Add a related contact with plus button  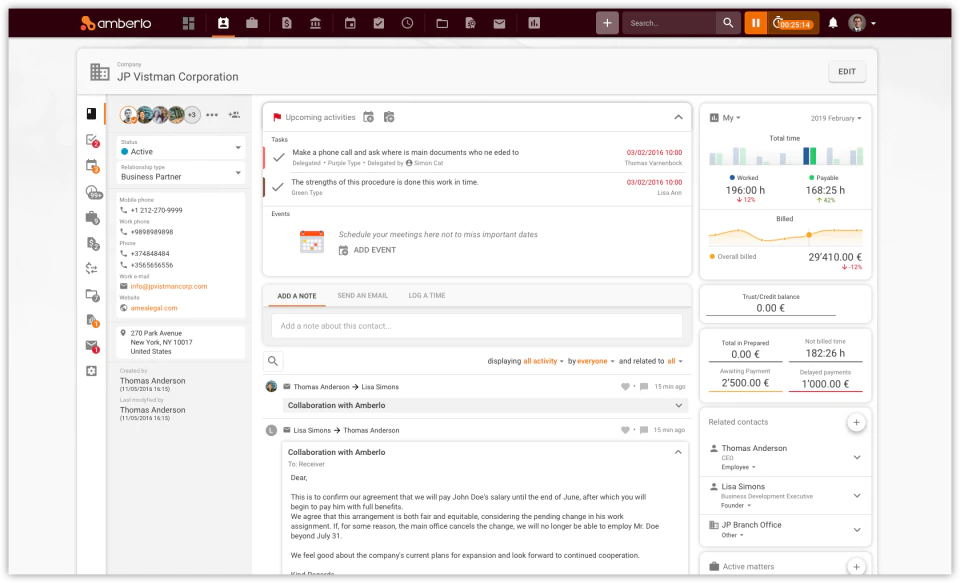857,422
